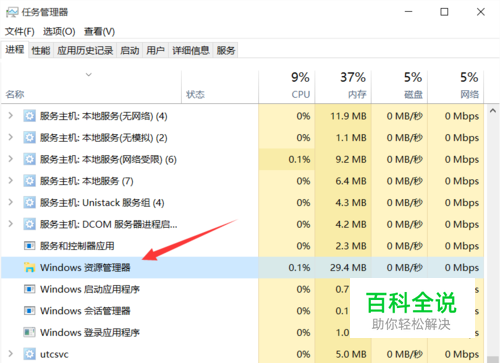
Task: Switch to the 性能 tab
Action: coord(41,51)
